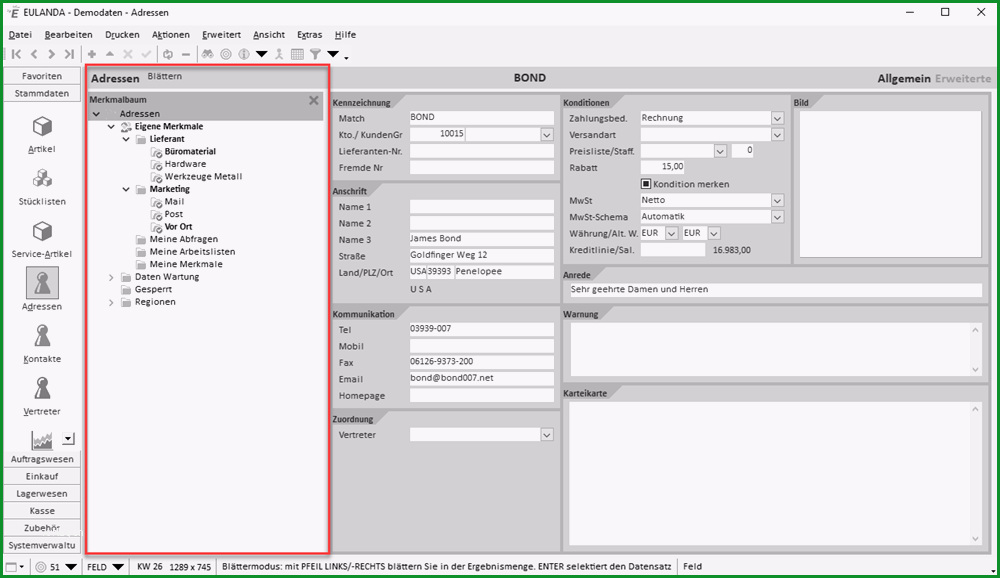Show table grid view icon
Image resolution: width=1000 pixels, height=578 pixels.
coord(297,54)
